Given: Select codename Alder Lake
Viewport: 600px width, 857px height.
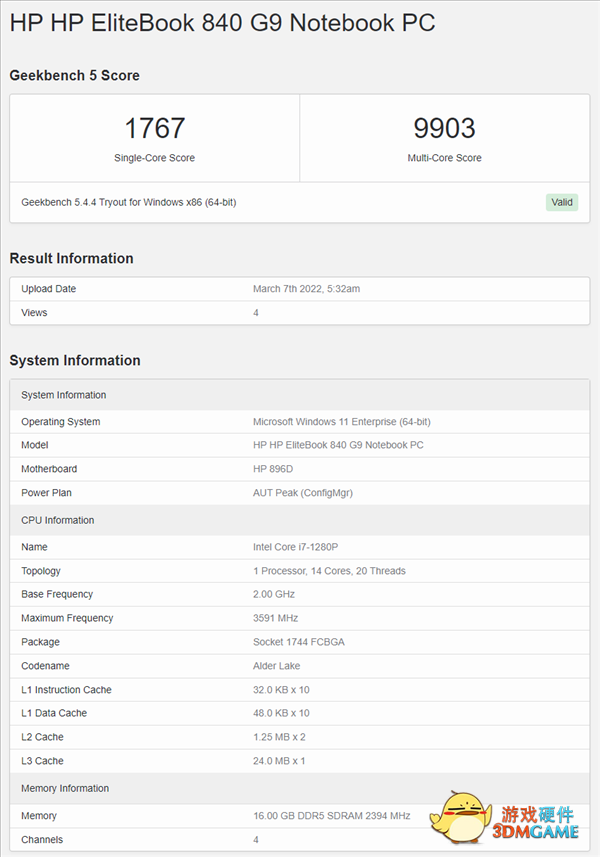Looking at the screenshot, I should [277, 666].
